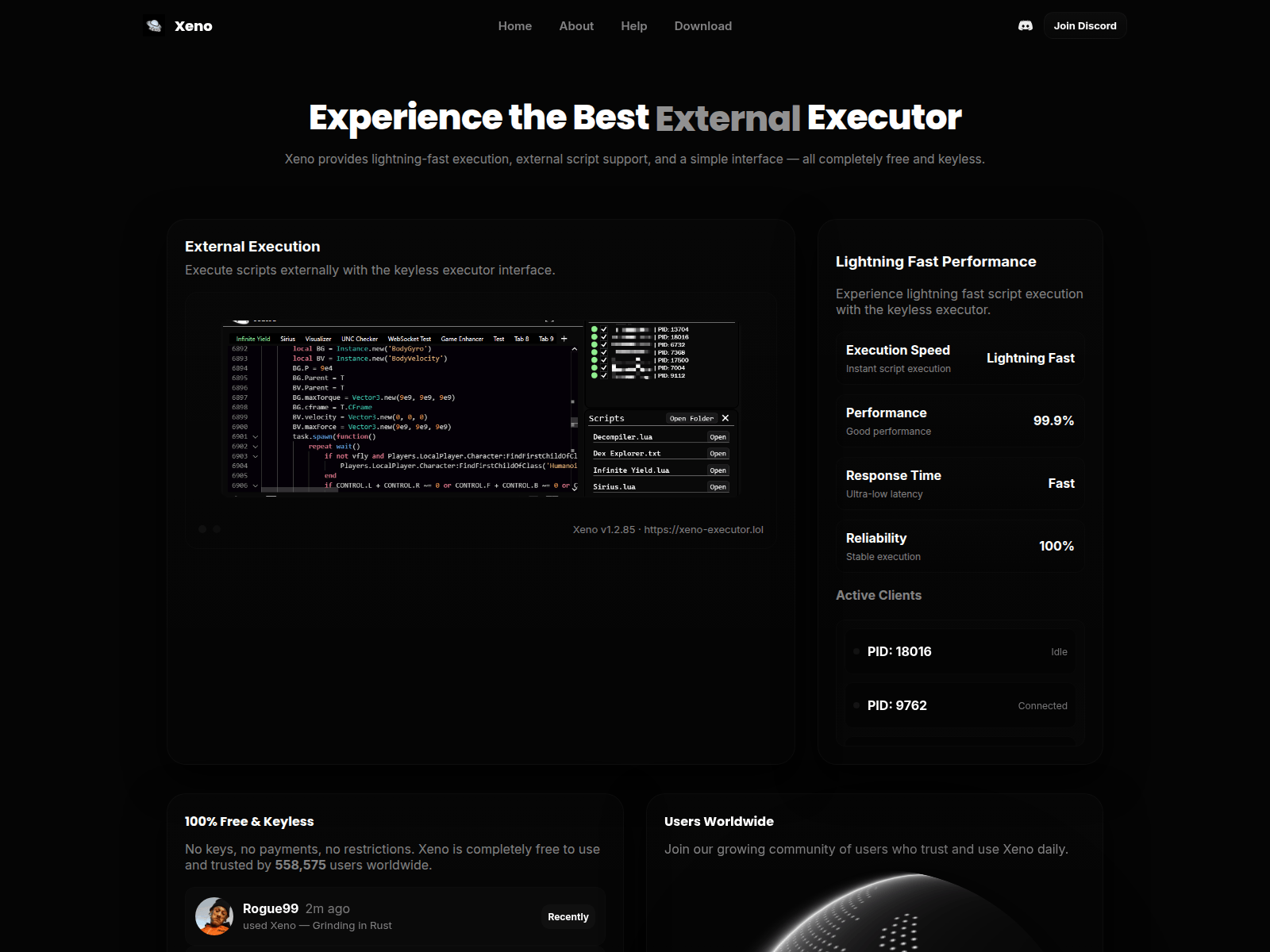
Task: Click Open next to Dex Explorer.txt
Action: click(x=718, y=454)
